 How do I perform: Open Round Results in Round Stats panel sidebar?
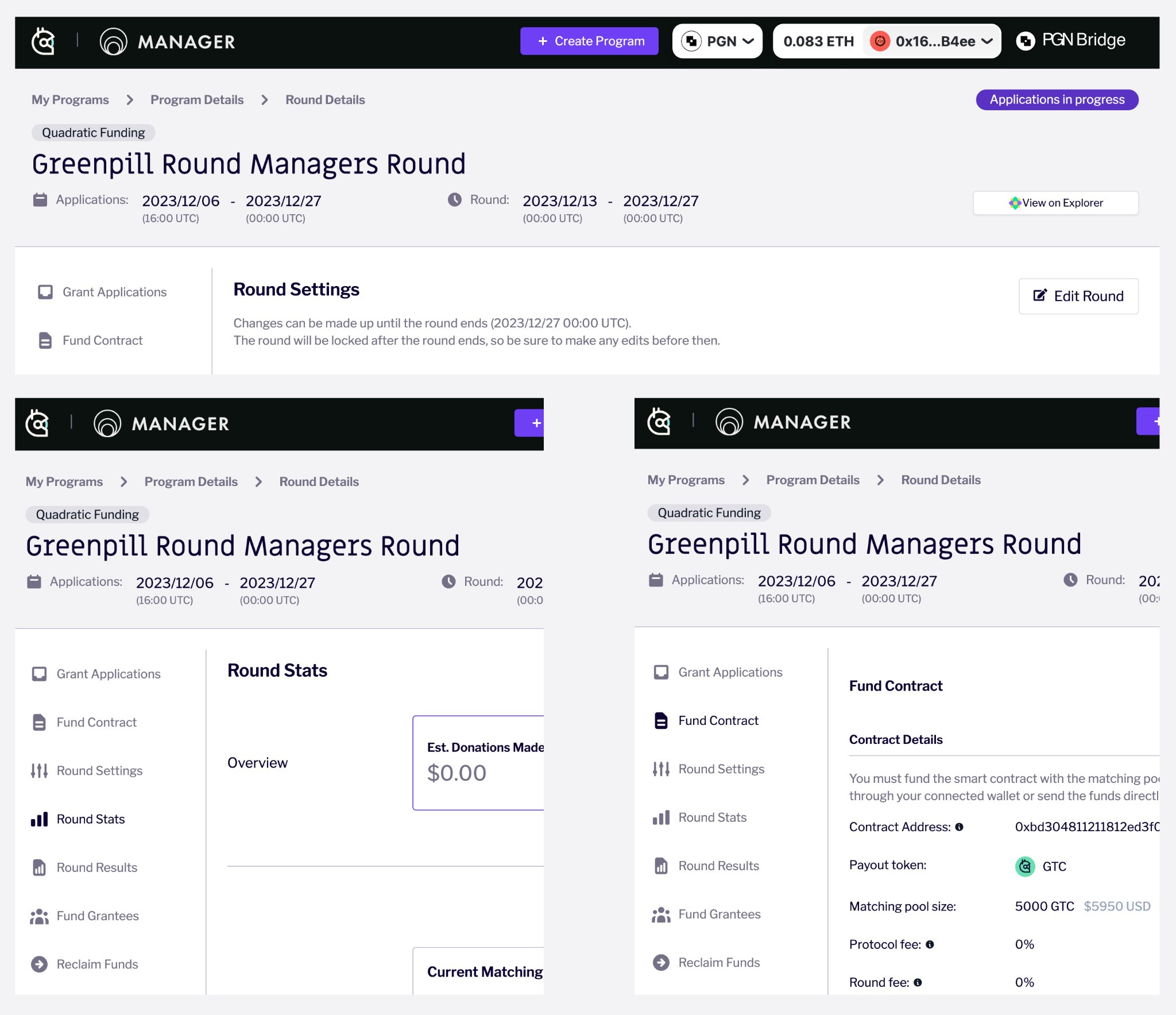pos(84,867)
